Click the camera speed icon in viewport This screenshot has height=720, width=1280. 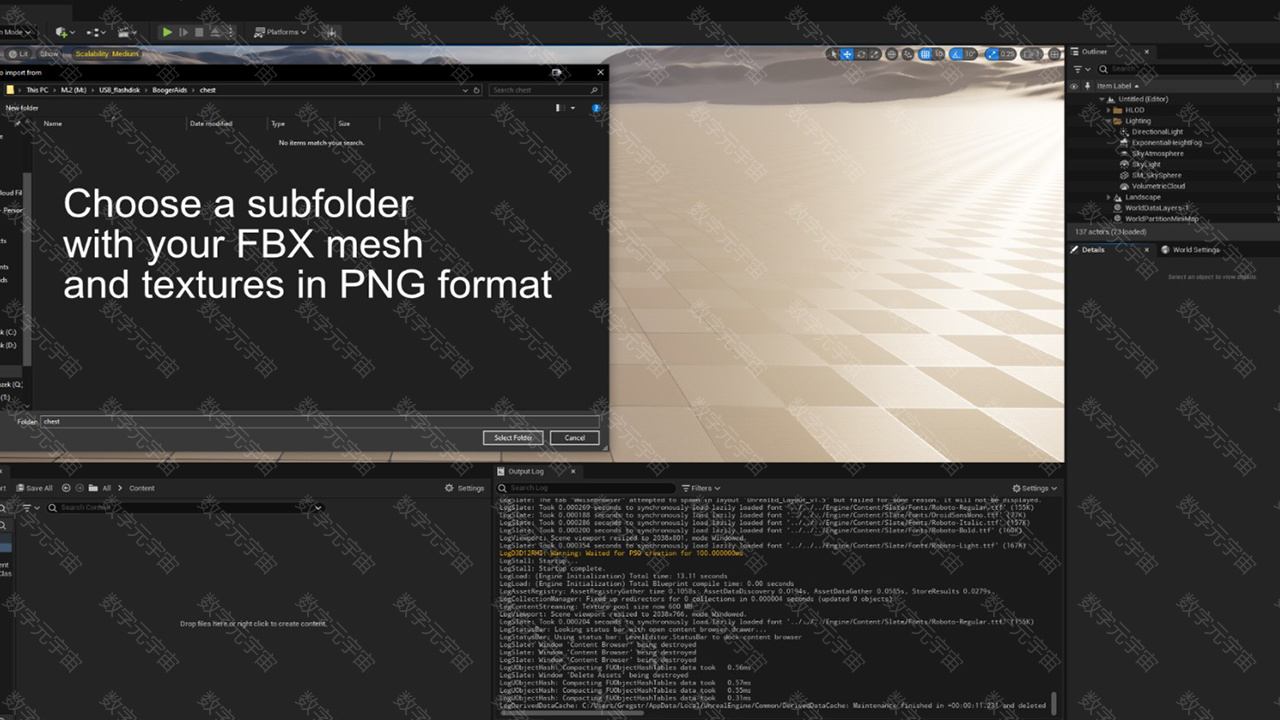point(1031,54)
